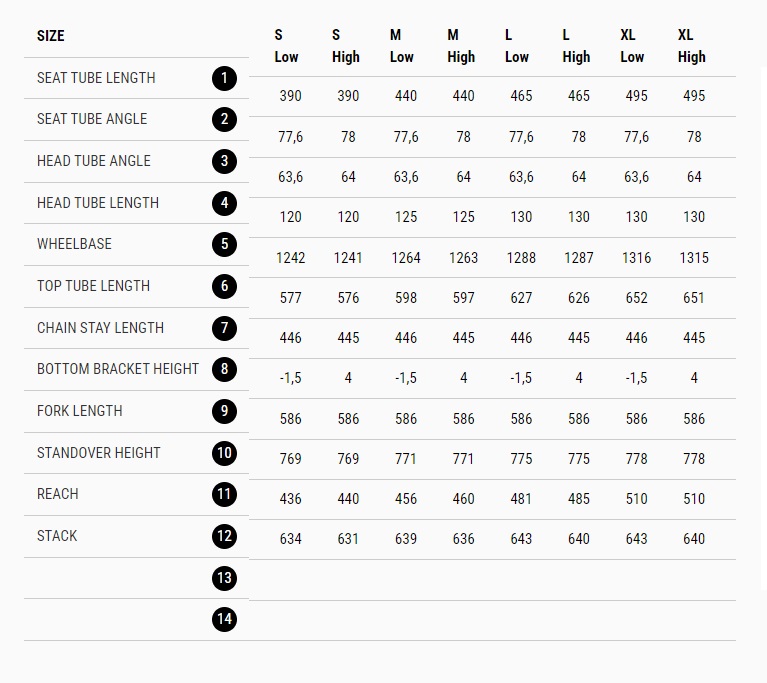Click the SIZE heading
Viewport: 767px width, 683px height.
(51, 36)
